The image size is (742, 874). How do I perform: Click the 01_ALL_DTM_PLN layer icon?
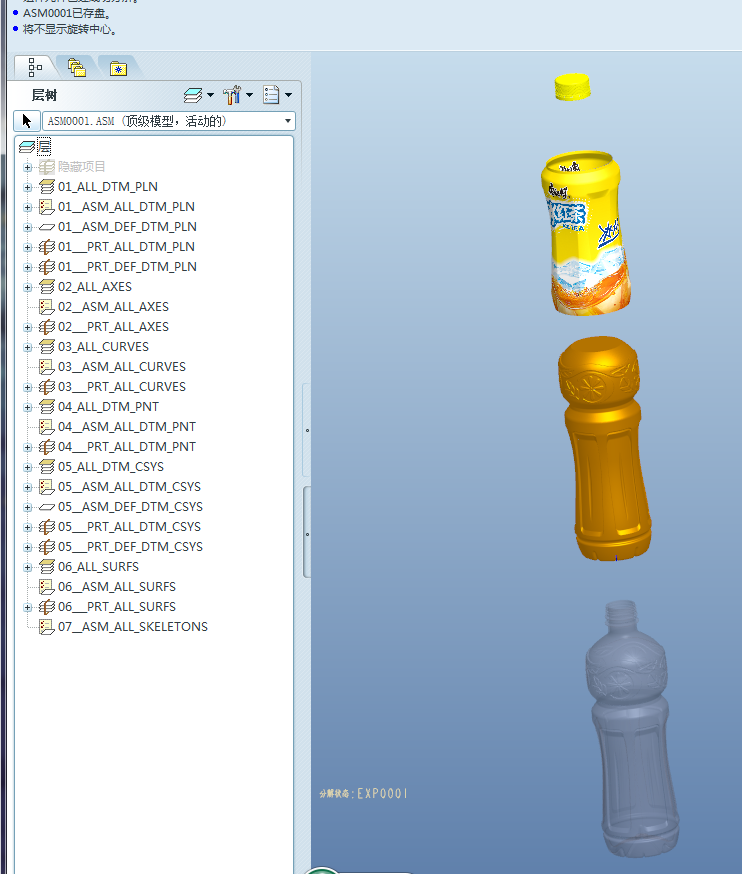point(47,187)
